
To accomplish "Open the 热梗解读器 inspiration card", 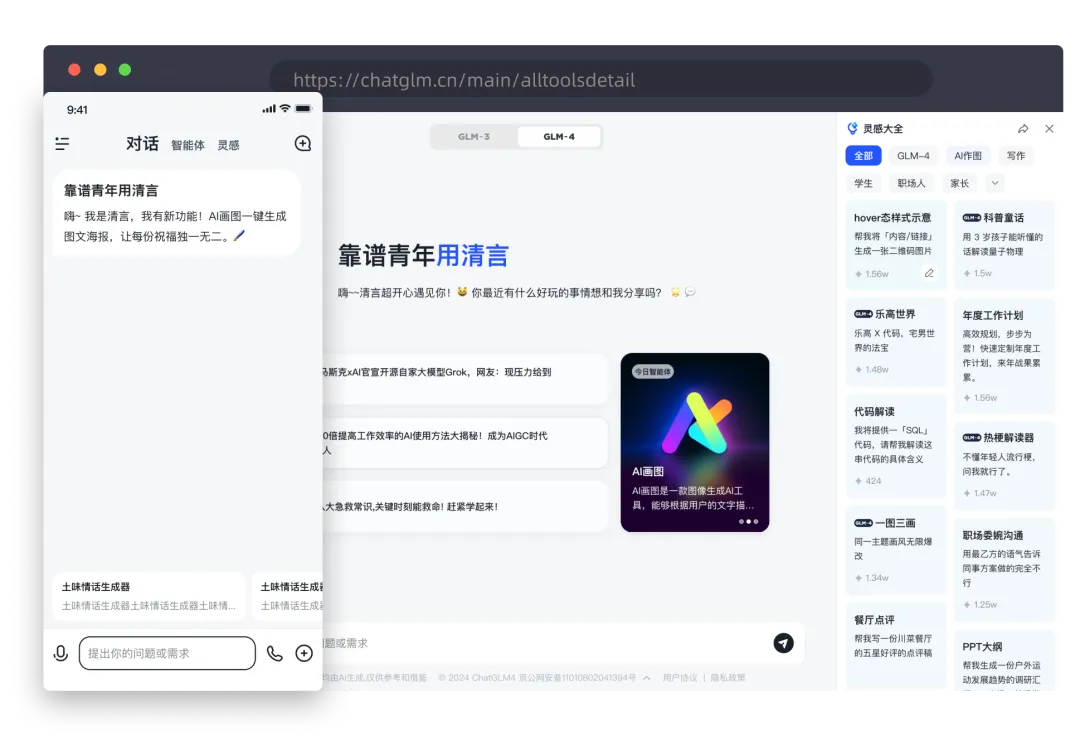I will (x=1004, y=465).
